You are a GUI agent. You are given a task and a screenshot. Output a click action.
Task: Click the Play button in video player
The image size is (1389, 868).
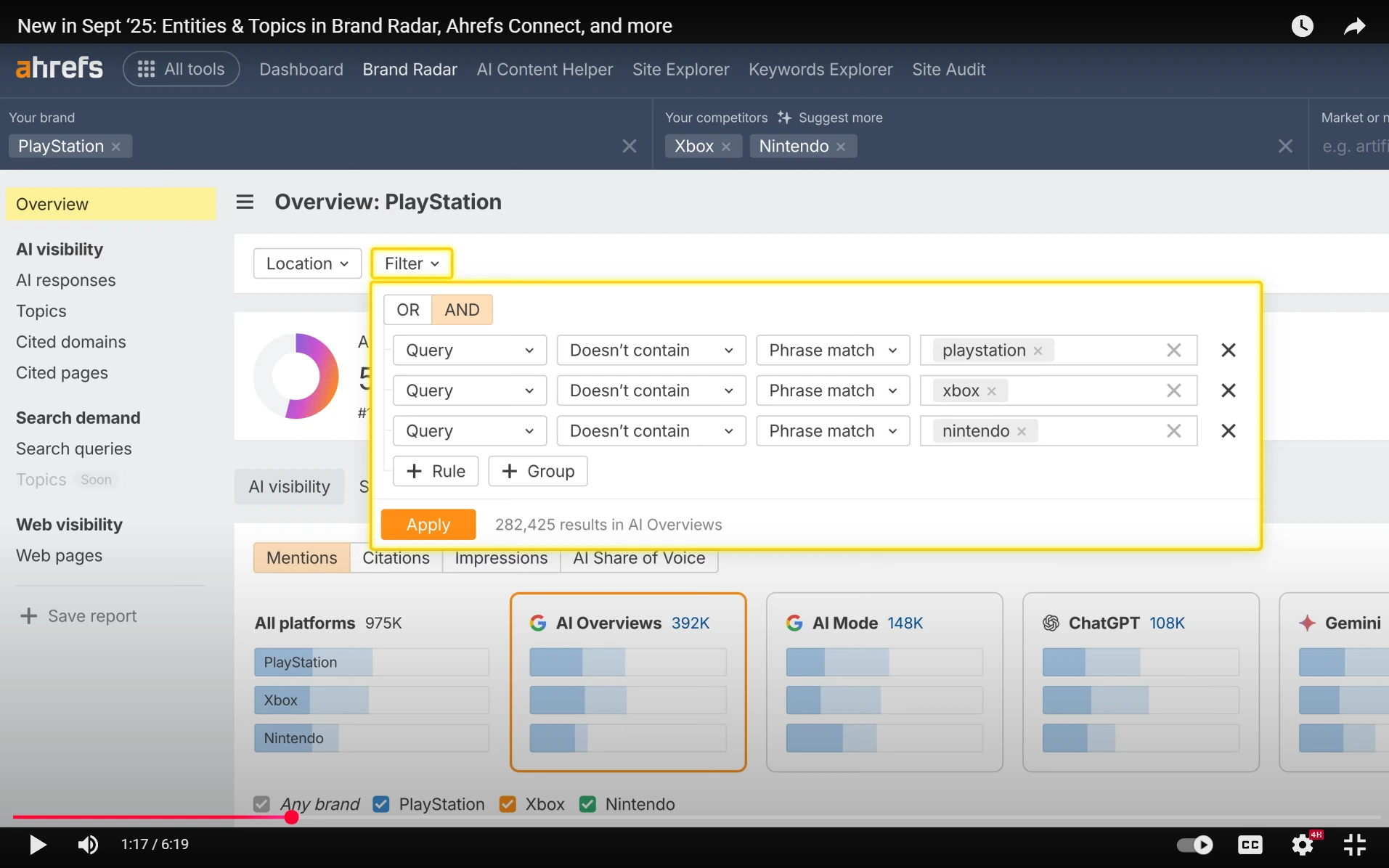(x=37, y=845)
